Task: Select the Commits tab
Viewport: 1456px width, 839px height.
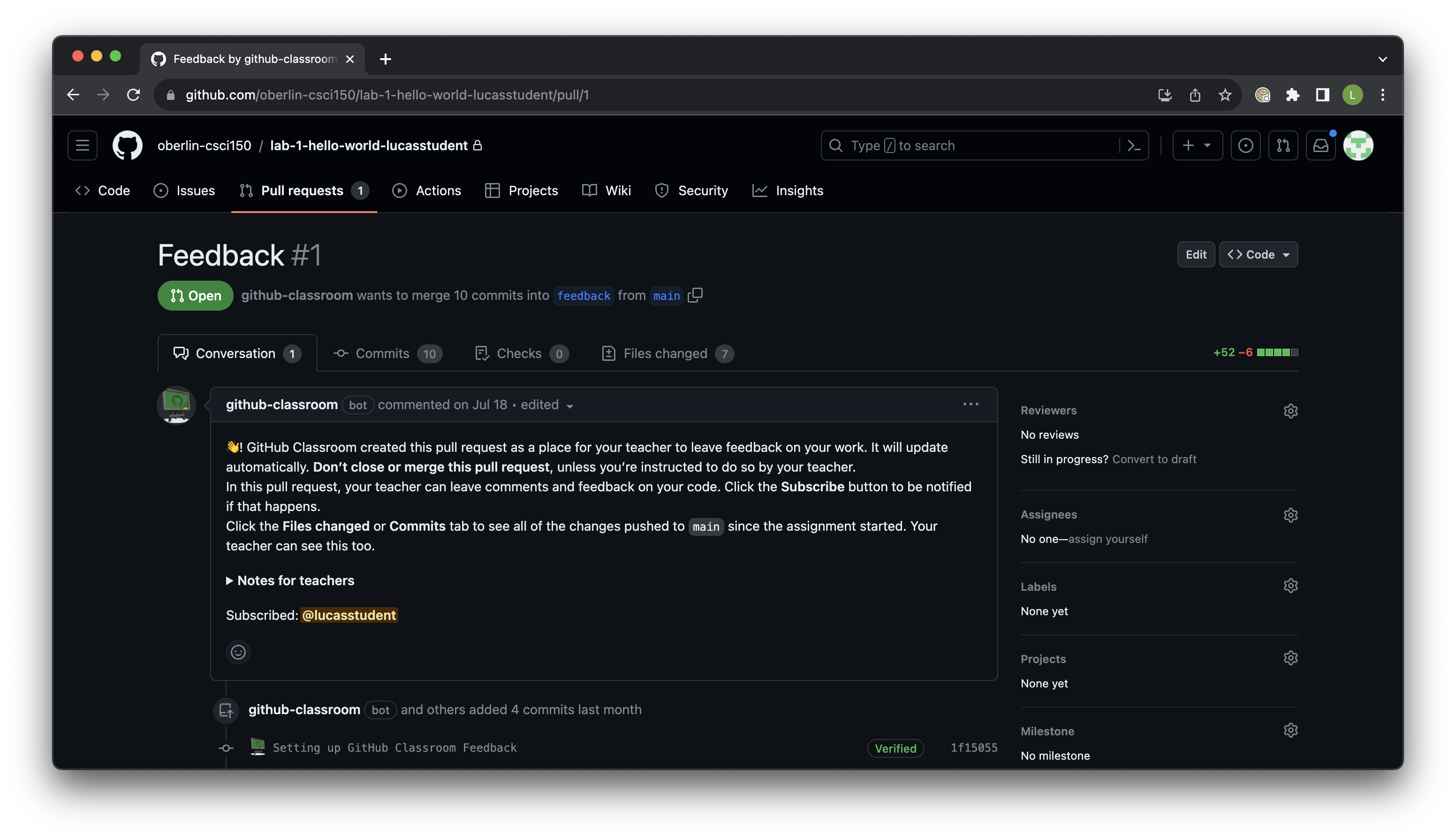Action: [387, 353]
